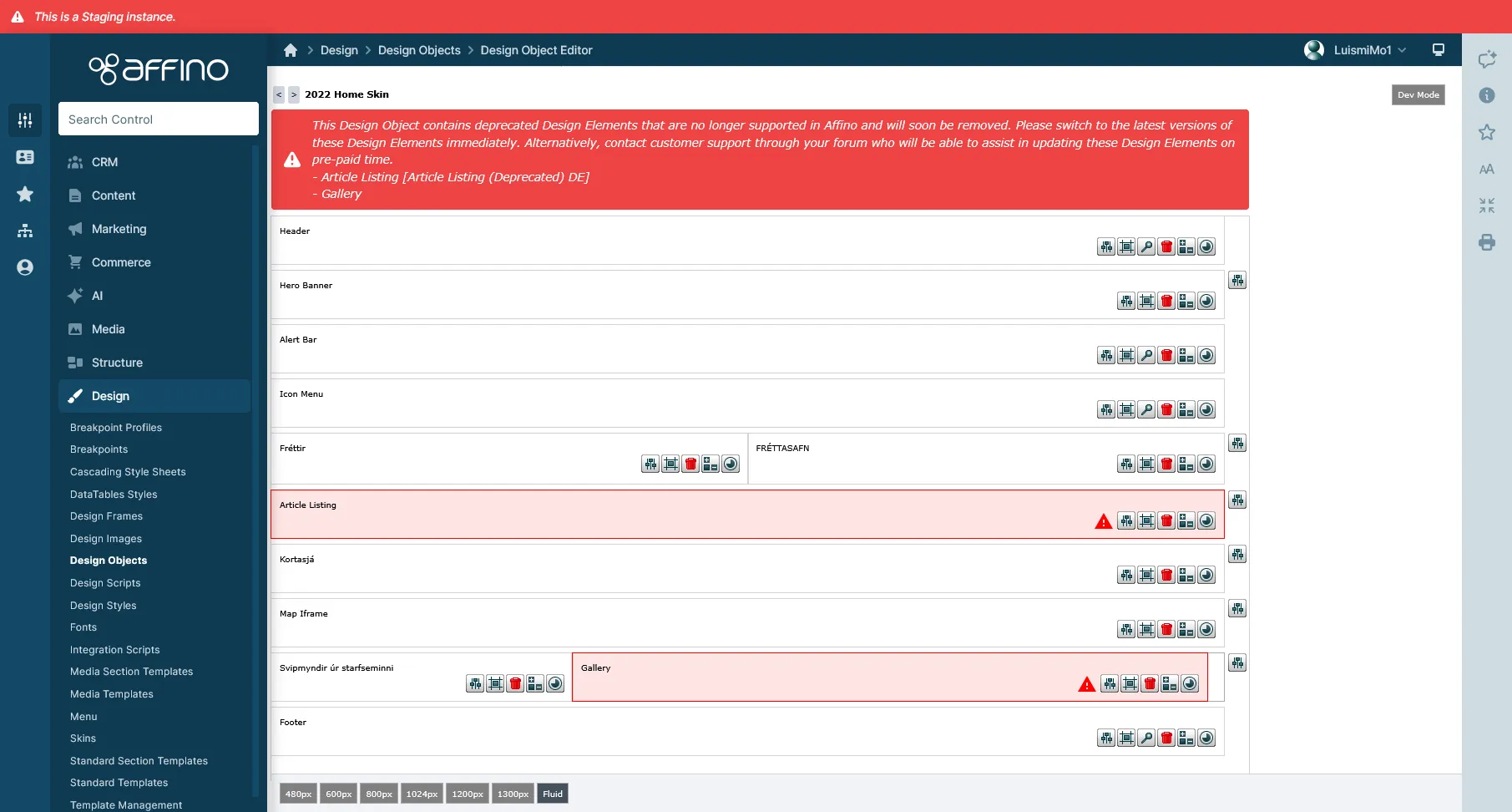Screen dimensions: 1512x812
Task: Open the control sliders icon in left rail
Action: tap(25, 120)
